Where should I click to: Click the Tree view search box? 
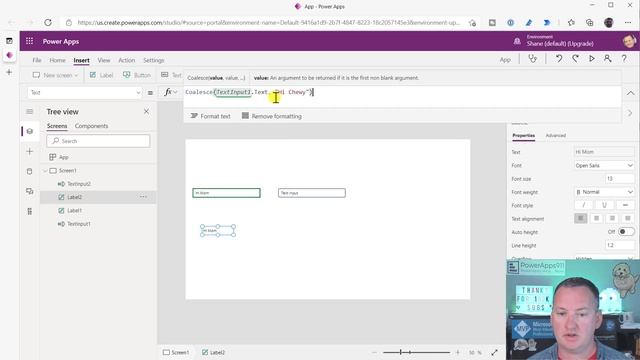tap(98, 141)
